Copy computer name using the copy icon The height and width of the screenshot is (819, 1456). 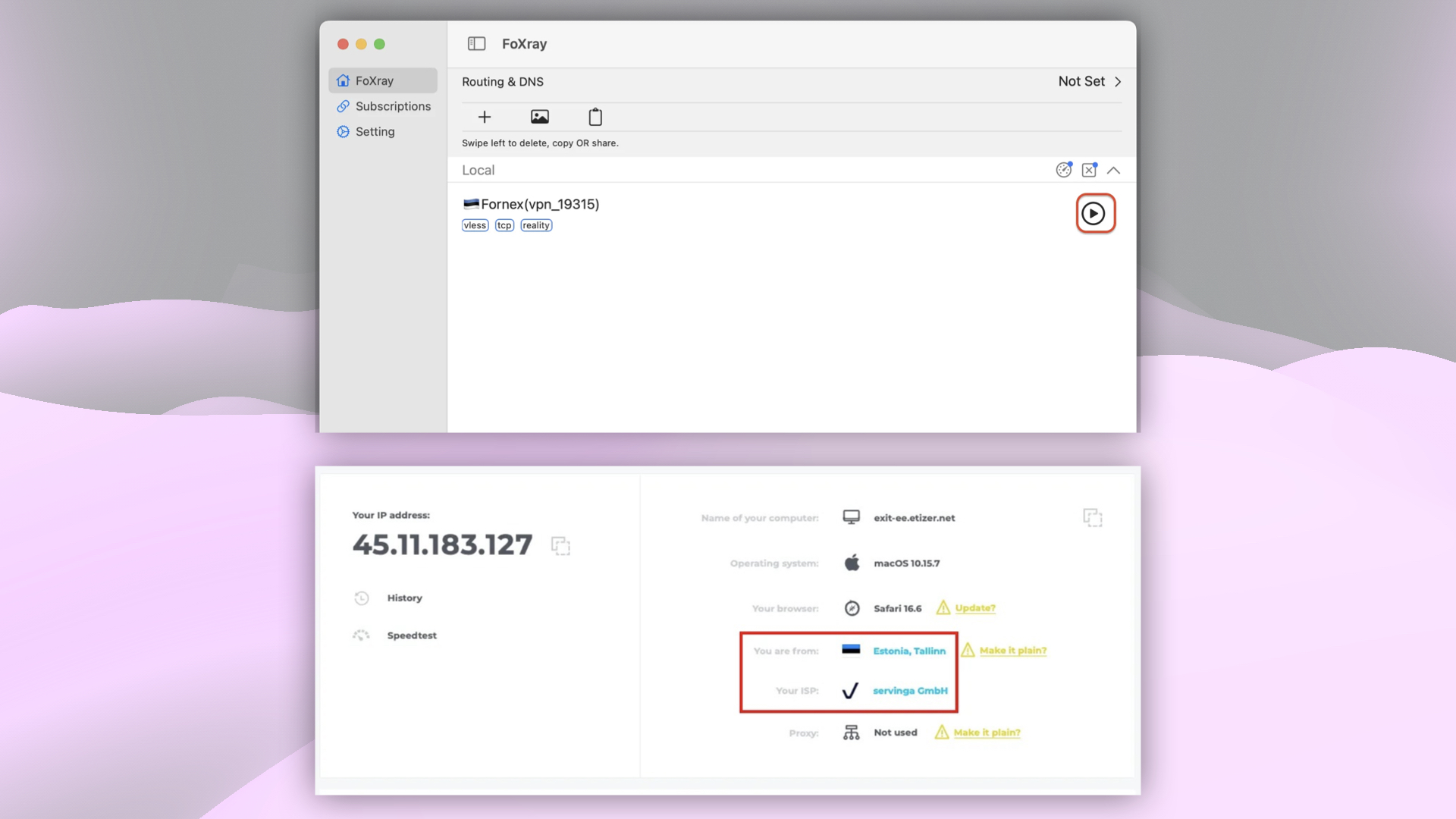tap(1094, 517)
